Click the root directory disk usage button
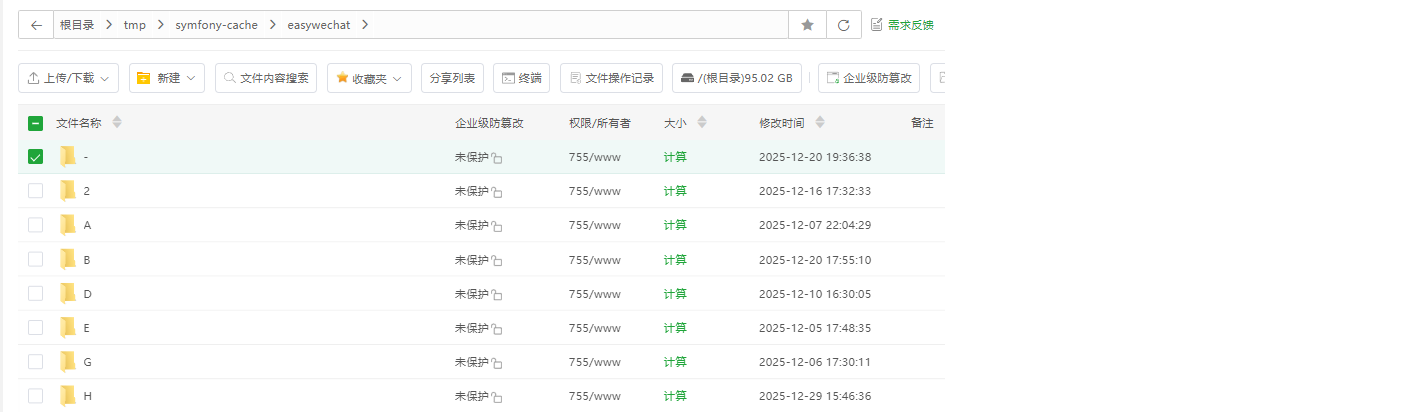This screenshot has height=412, width=1417. [738, 78]
